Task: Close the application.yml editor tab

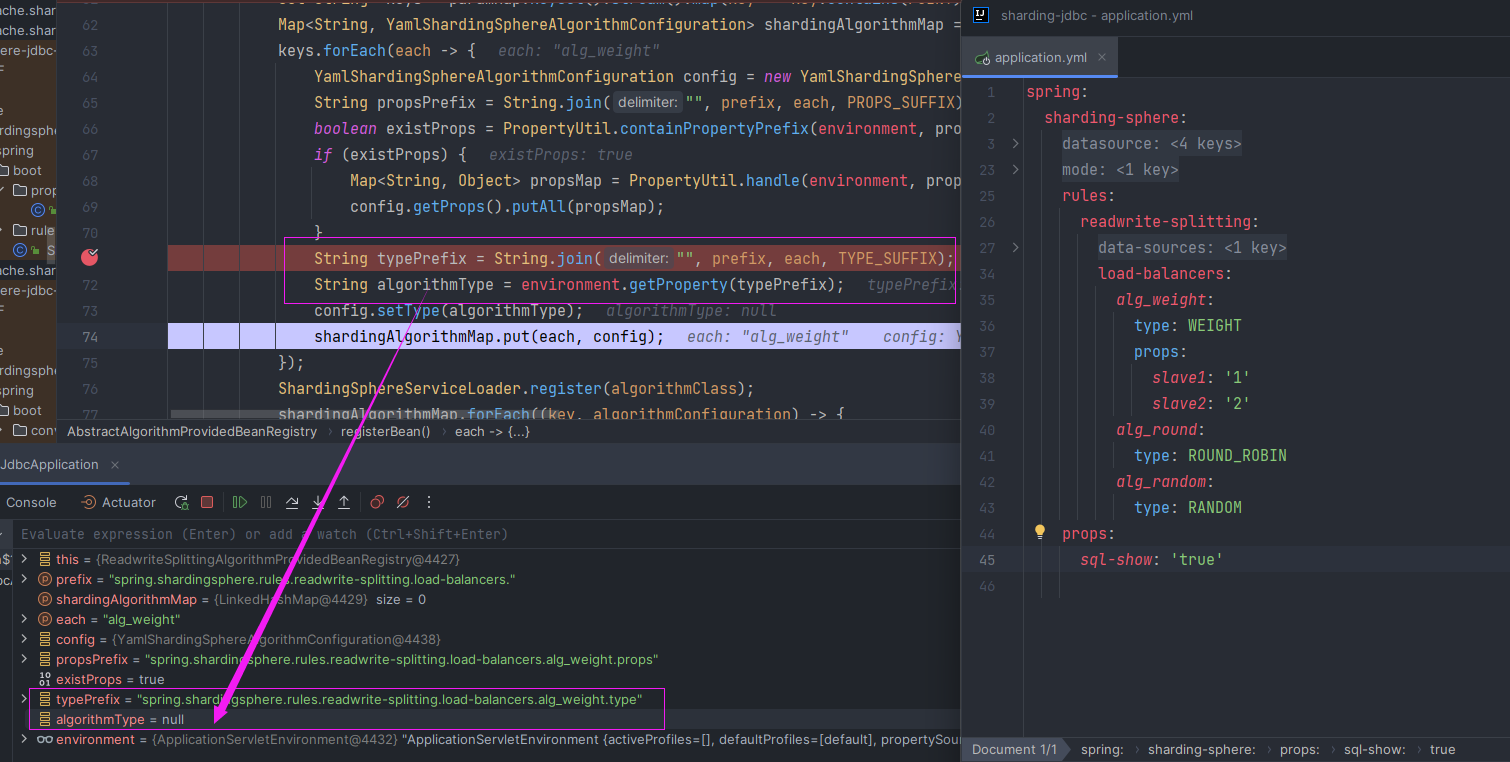Action: pos(1103,57)
